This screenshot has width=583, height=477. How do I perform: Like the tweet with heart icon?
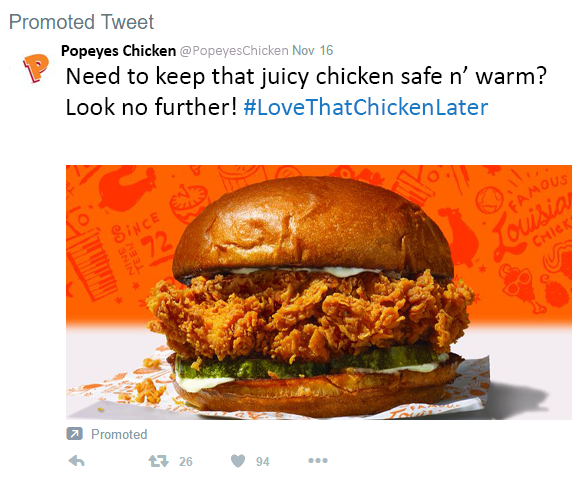(x=238, y=461)
